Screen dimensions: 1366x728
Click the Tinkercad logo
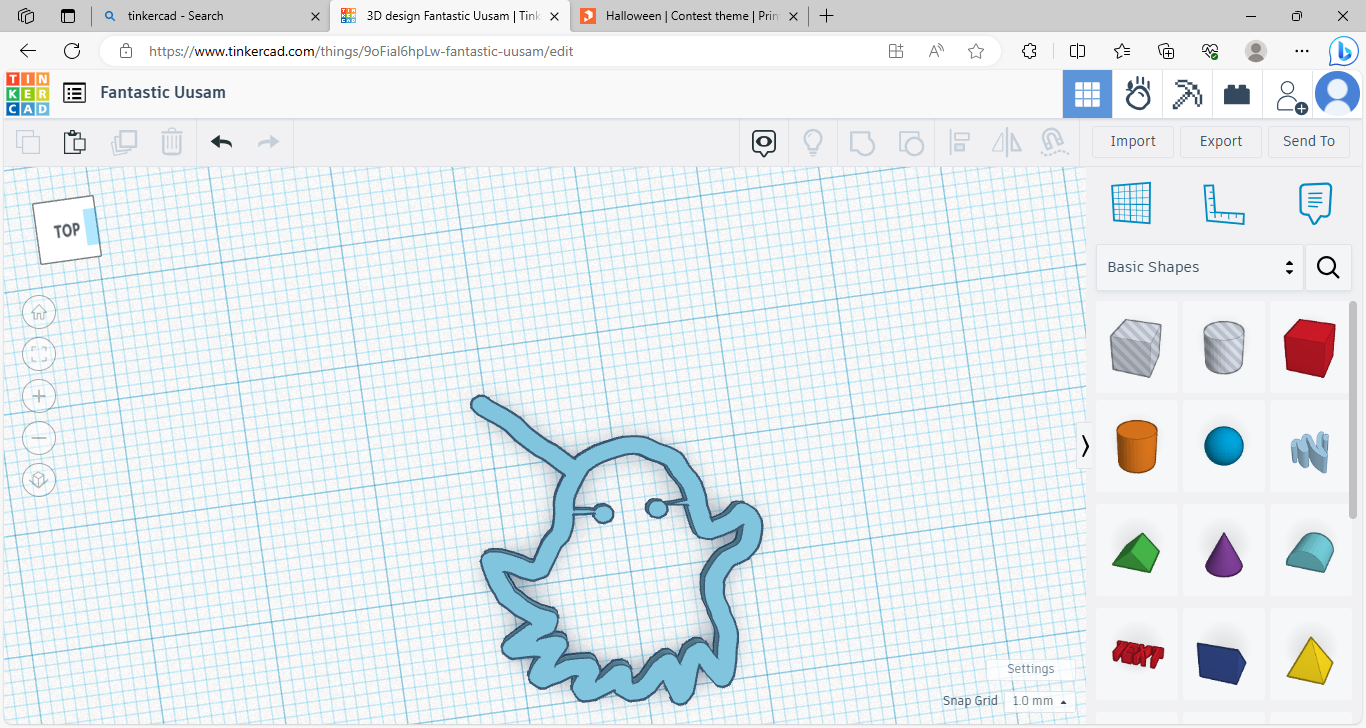(27, 93)
